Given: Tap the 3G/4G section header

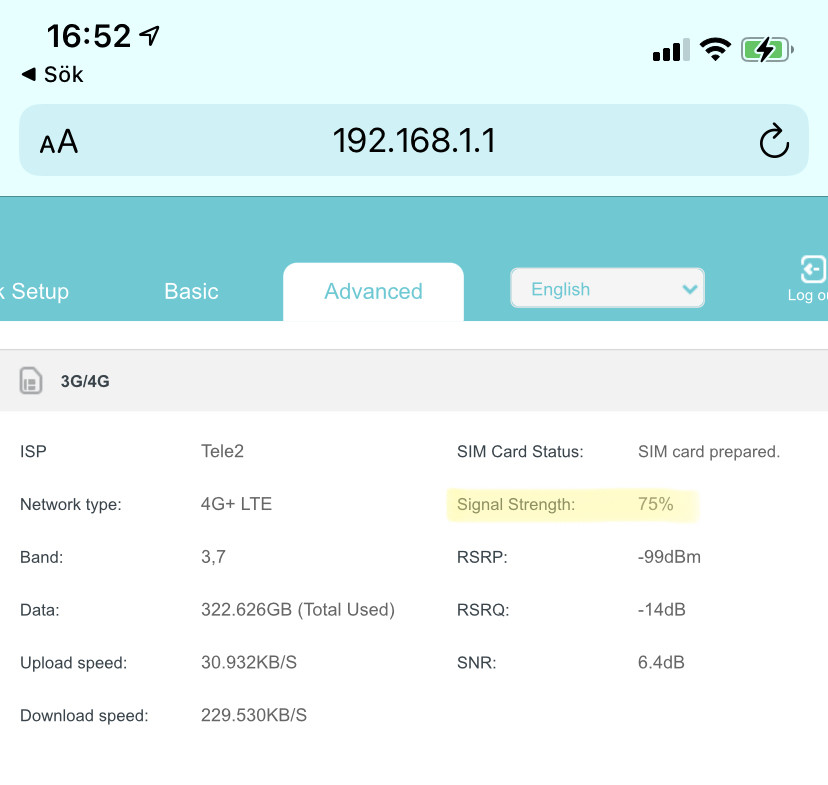Looking at the screenshot, I should [x=85, y=381].
